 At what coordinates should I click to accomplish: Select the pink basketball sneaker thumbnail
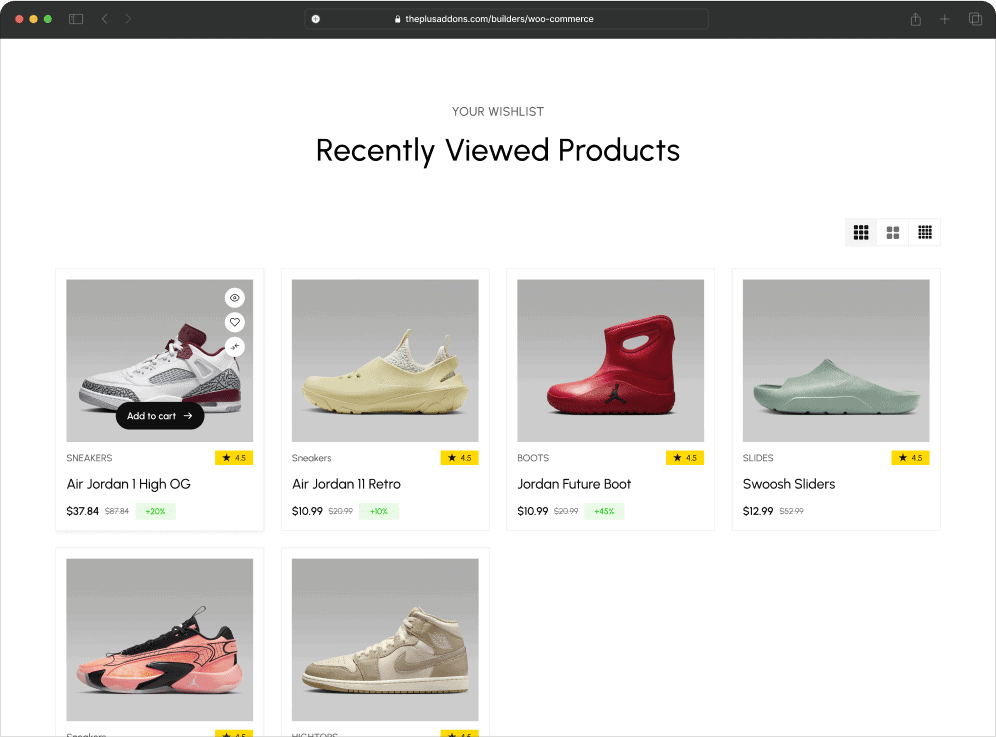pos(159,640)
